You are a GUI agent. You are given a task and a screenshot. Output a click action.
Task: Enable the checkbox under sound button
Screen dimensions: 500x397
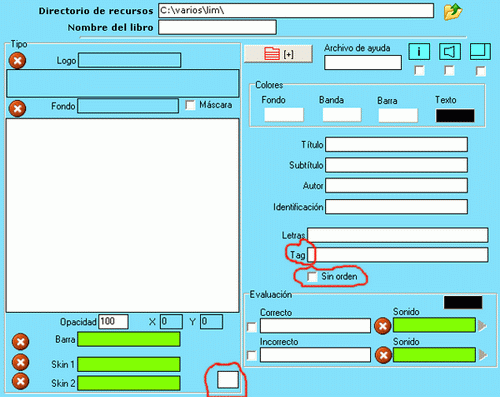point(449,70)
